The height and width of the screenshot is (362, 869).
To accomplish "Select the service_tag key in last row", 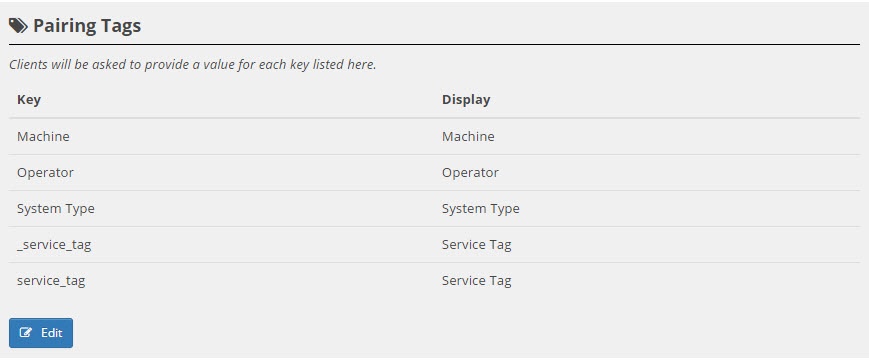I will tap(51, 281).
